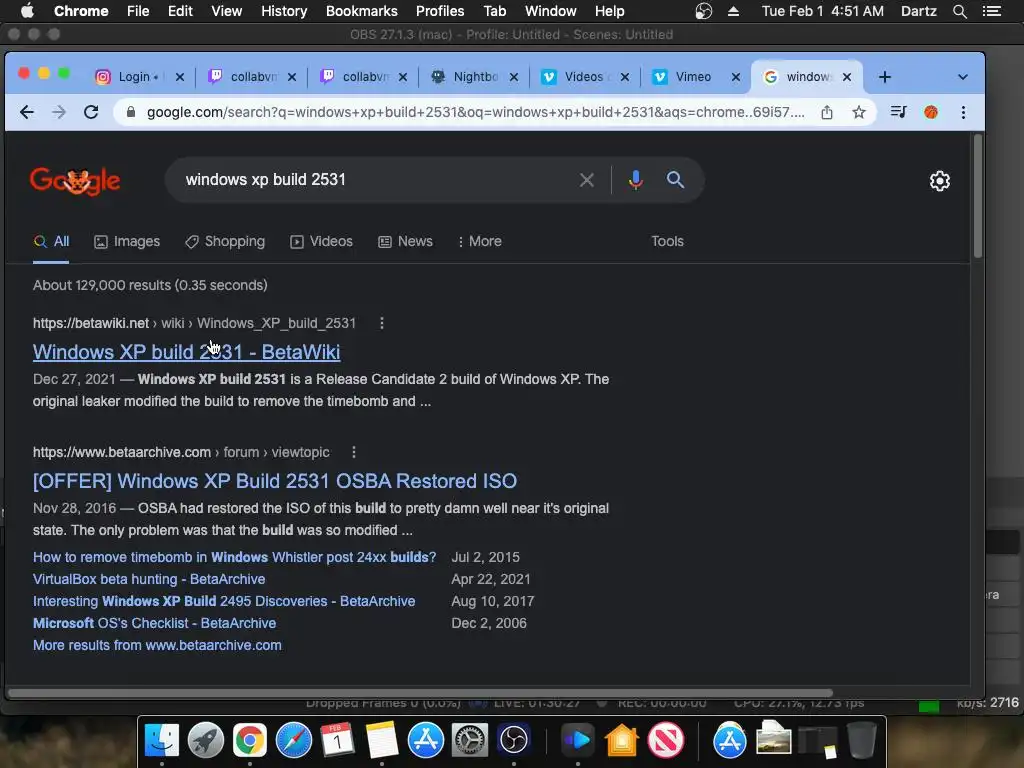Open the View menu in the menu bar
The width and height of the screenshot is (1024, 768).
pos(226,11)
